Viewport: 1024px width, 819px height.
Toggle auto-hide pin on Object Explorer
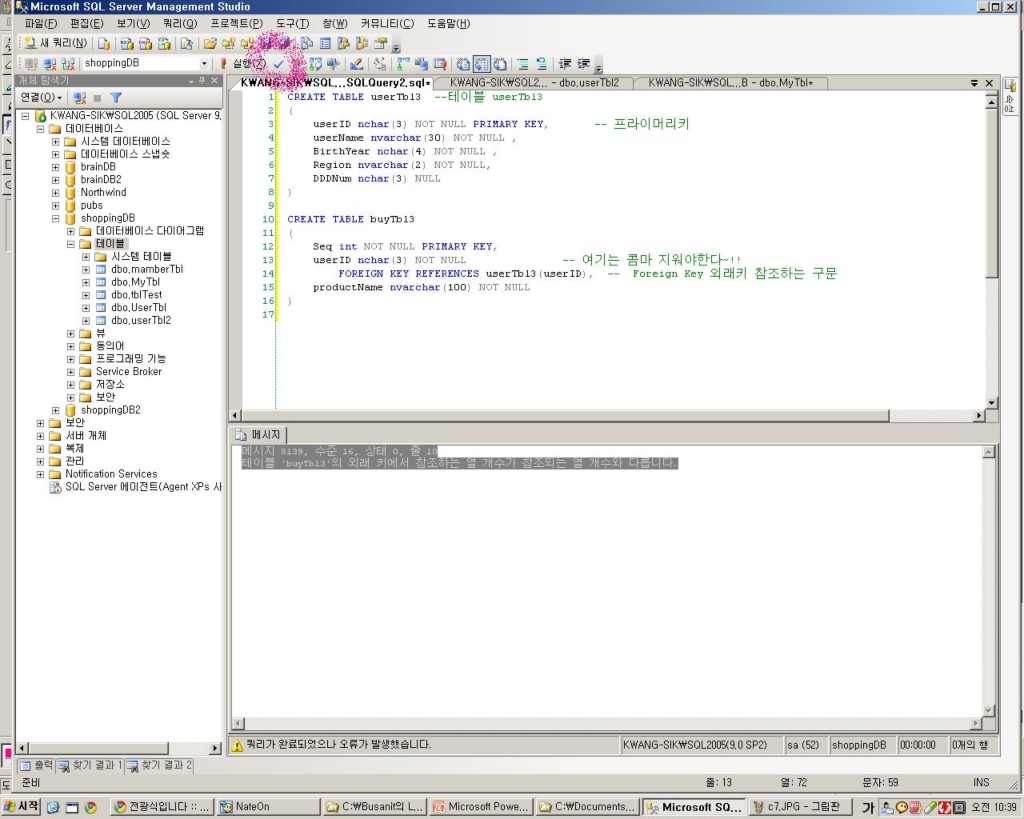point(202,80)
